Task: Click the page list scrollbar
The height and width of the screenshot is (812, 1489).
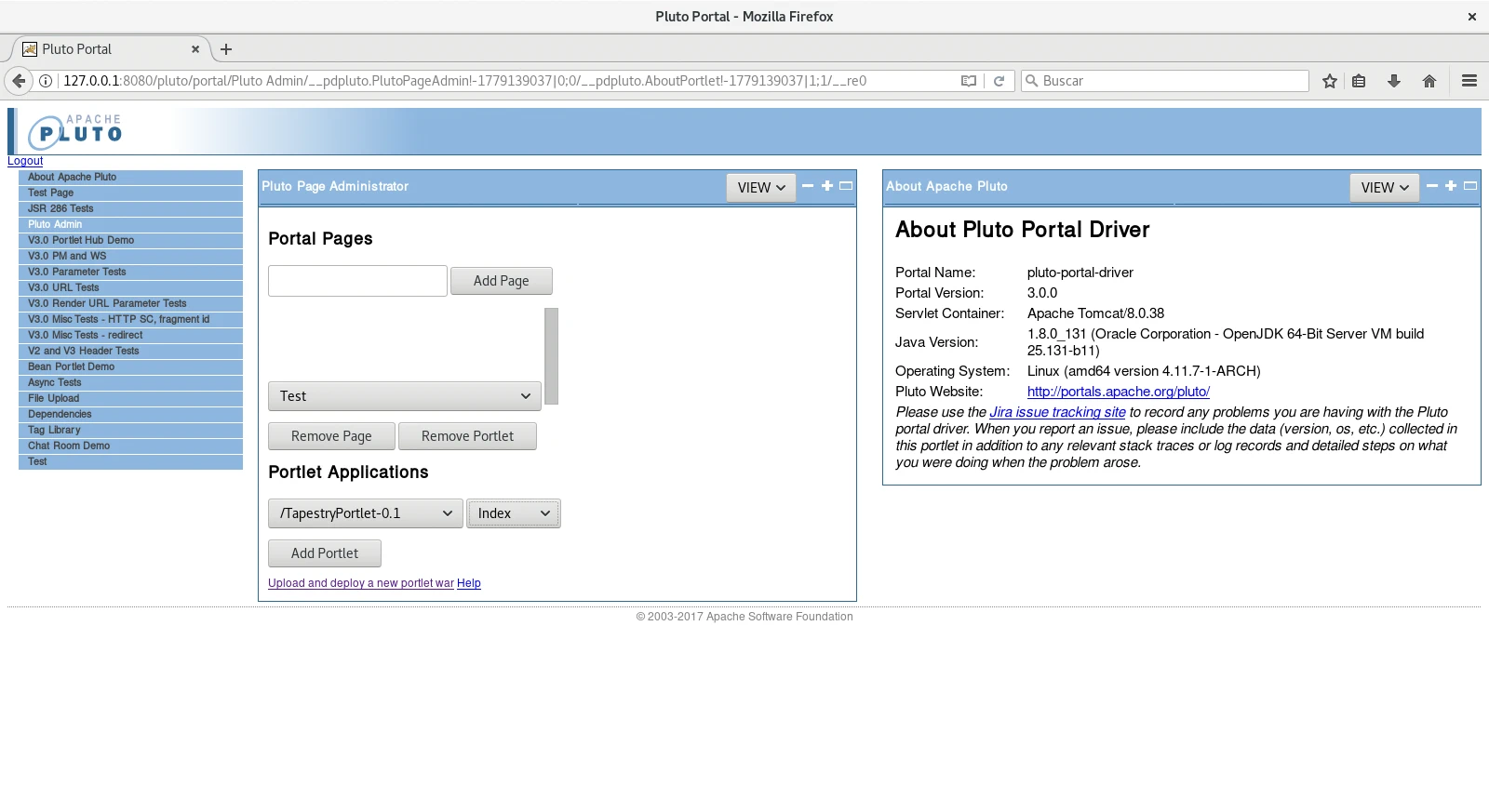Action: pos(551,355)
